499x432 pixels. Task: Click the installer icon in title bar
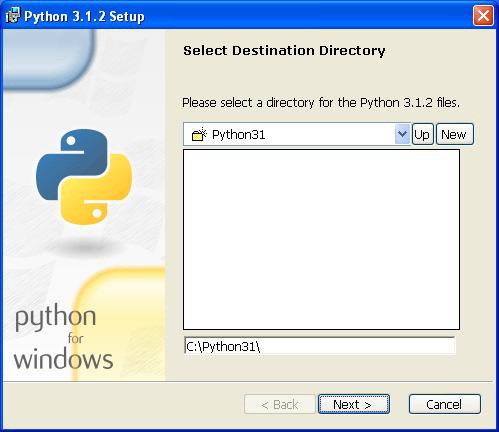[x=13, y=16]
